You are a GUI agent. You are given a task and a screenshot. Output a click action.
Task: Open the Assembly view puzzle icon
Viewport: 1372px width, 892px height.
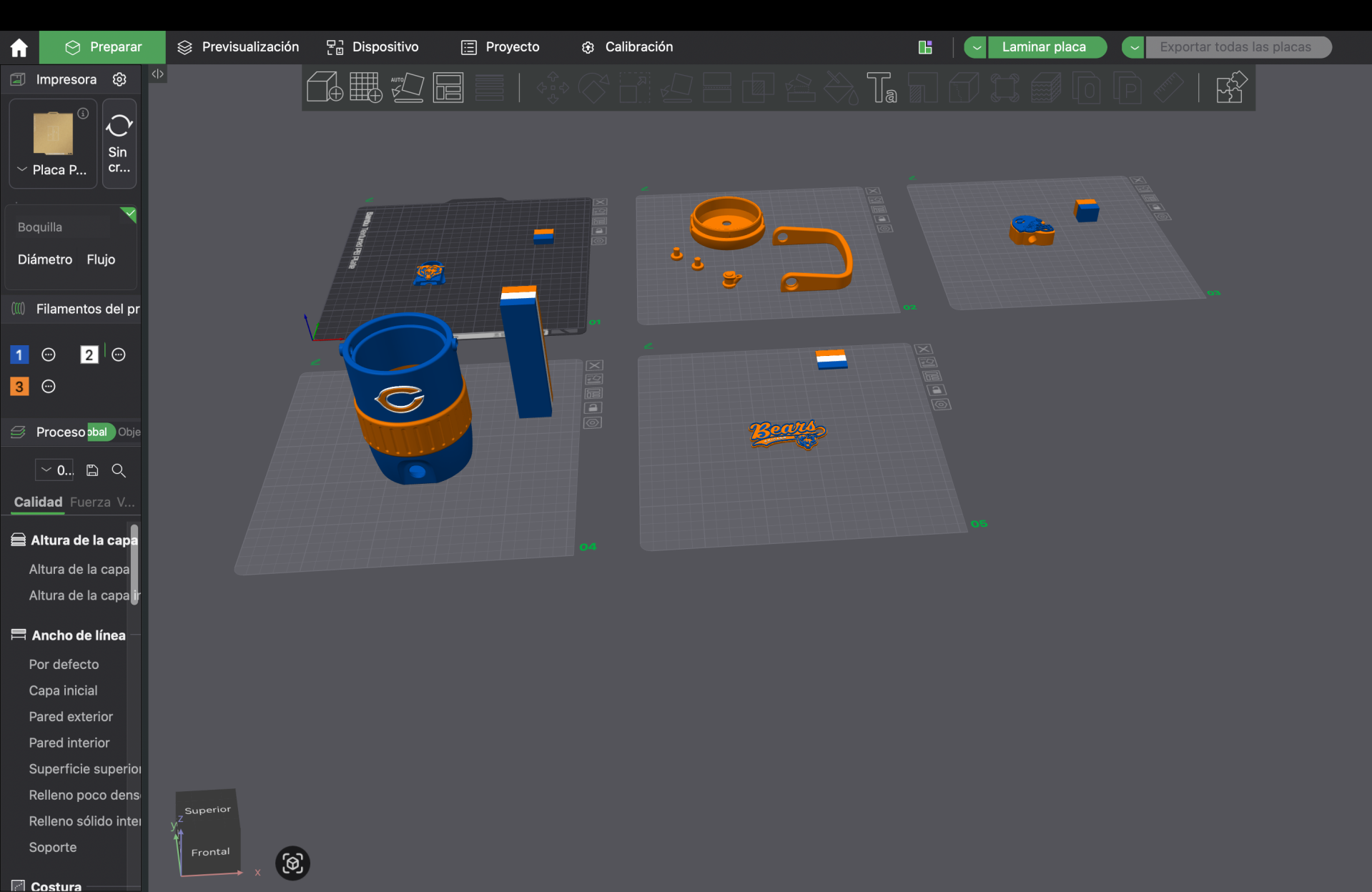1231,87
